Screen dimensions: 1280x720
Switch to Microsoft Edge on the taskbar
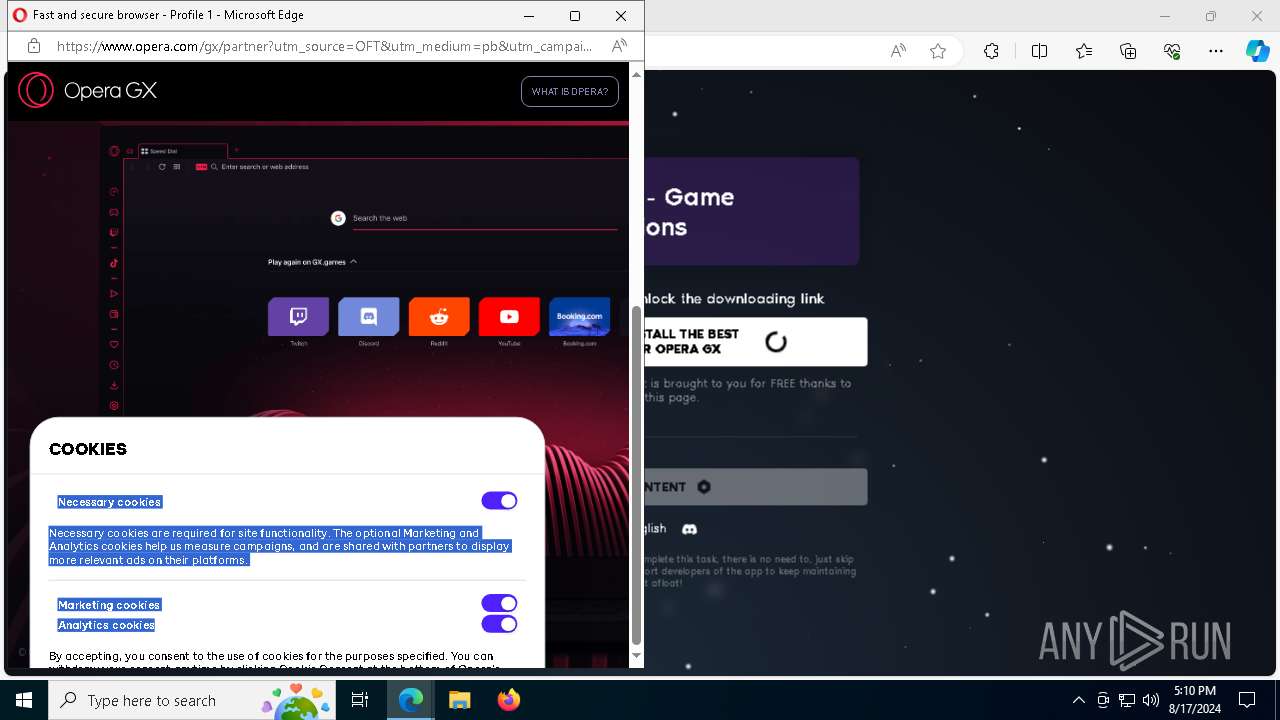coord(411,700)
